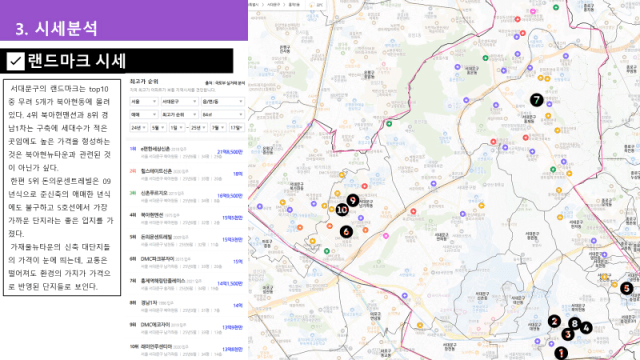Expand the 최고가 순위 sort dropdown

click(x=179, y=114)
